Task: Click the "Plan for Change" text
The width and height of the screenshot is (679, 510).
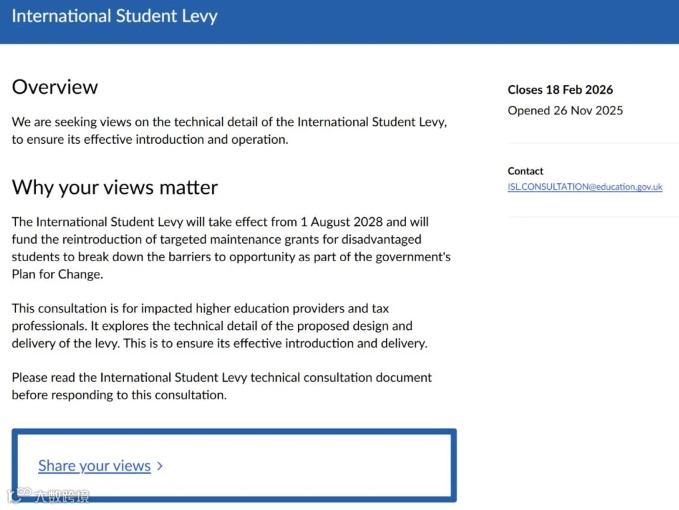Action: point(57,274)
